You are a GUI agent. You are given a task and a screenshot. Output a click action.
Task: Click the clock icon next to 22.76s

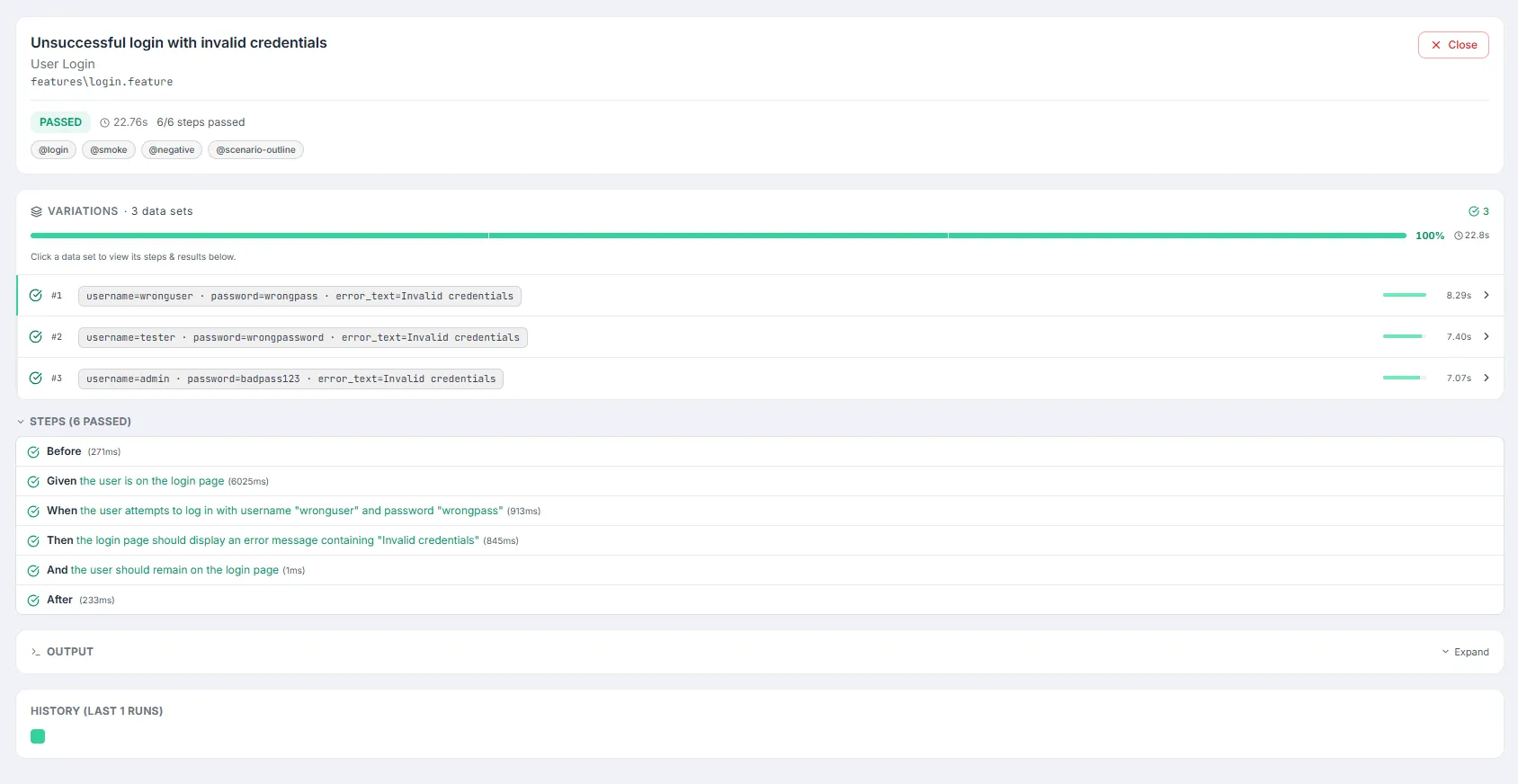(104, 122)
